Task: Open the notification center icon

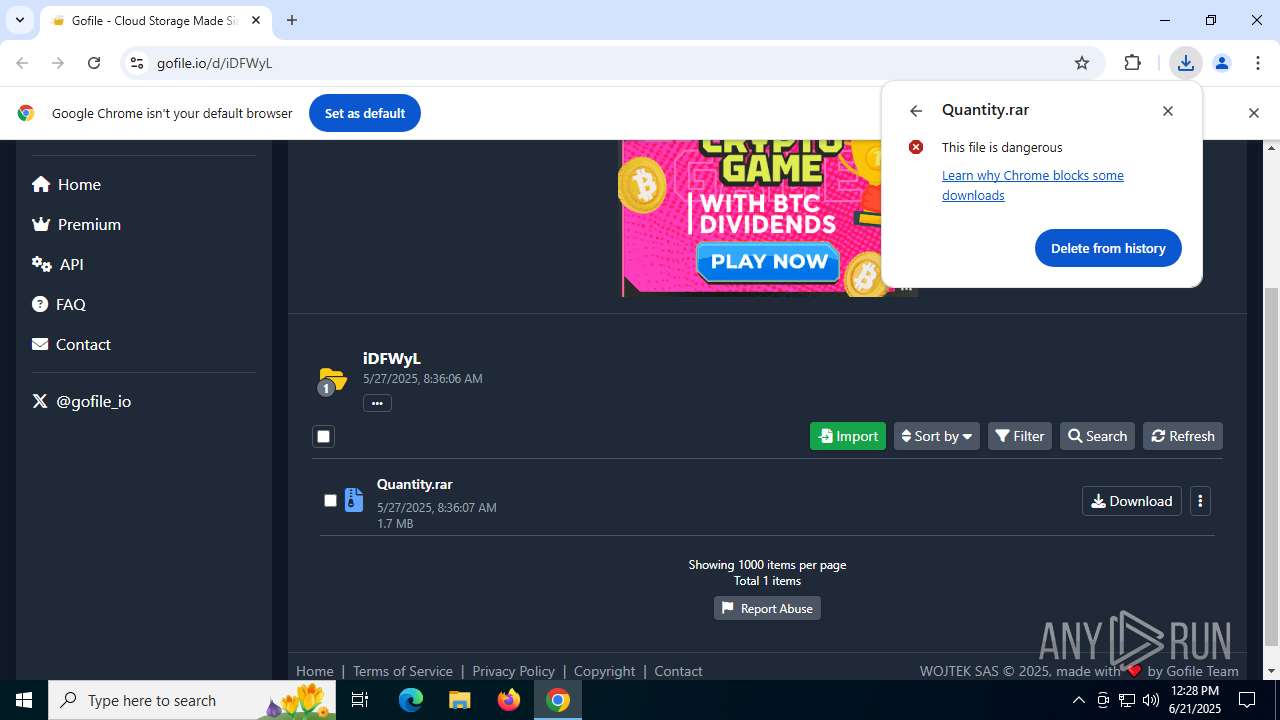Action: tap(1247, 700)
